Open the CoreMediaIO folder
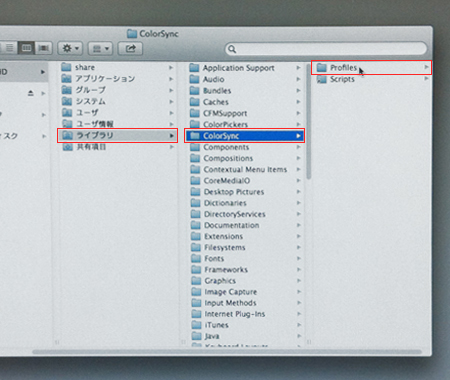This screenshot has height=380, width=450. [x=245, y=181]
